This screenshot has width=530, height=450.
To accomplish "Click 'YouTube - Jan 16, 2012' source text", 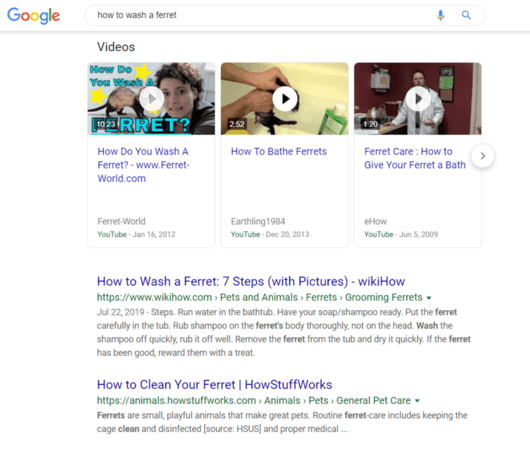I will pos(136,234).
